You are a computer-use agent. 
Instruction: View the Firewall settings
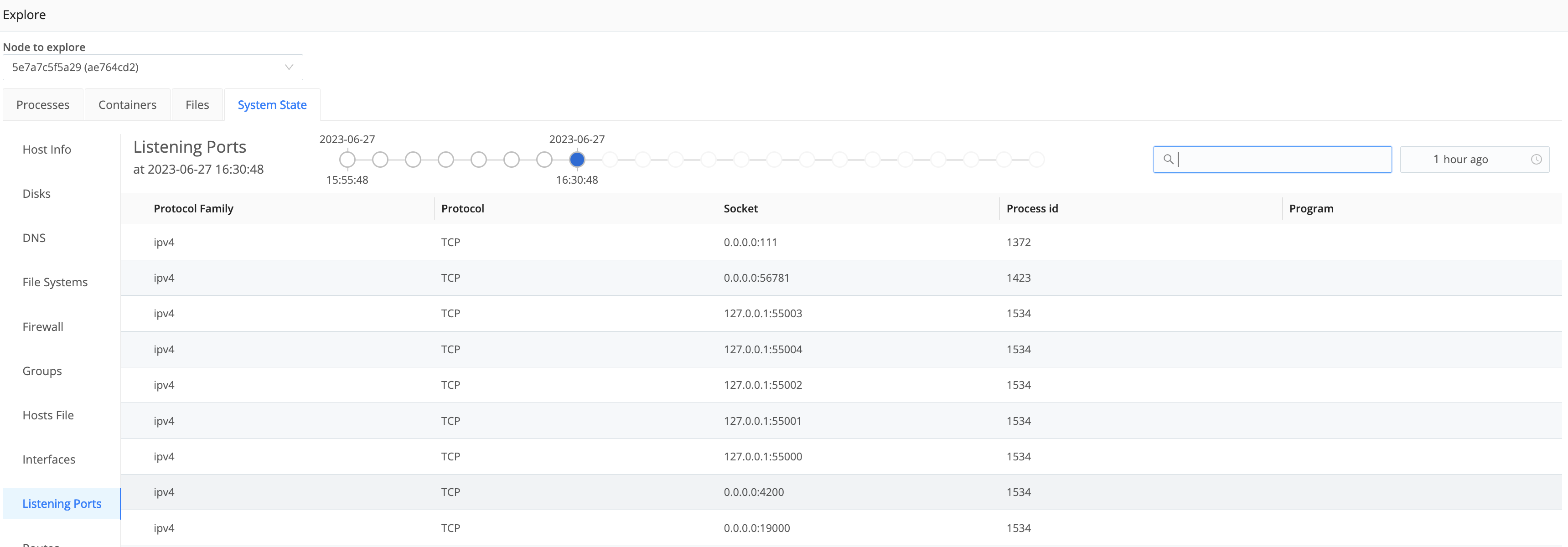42,327
